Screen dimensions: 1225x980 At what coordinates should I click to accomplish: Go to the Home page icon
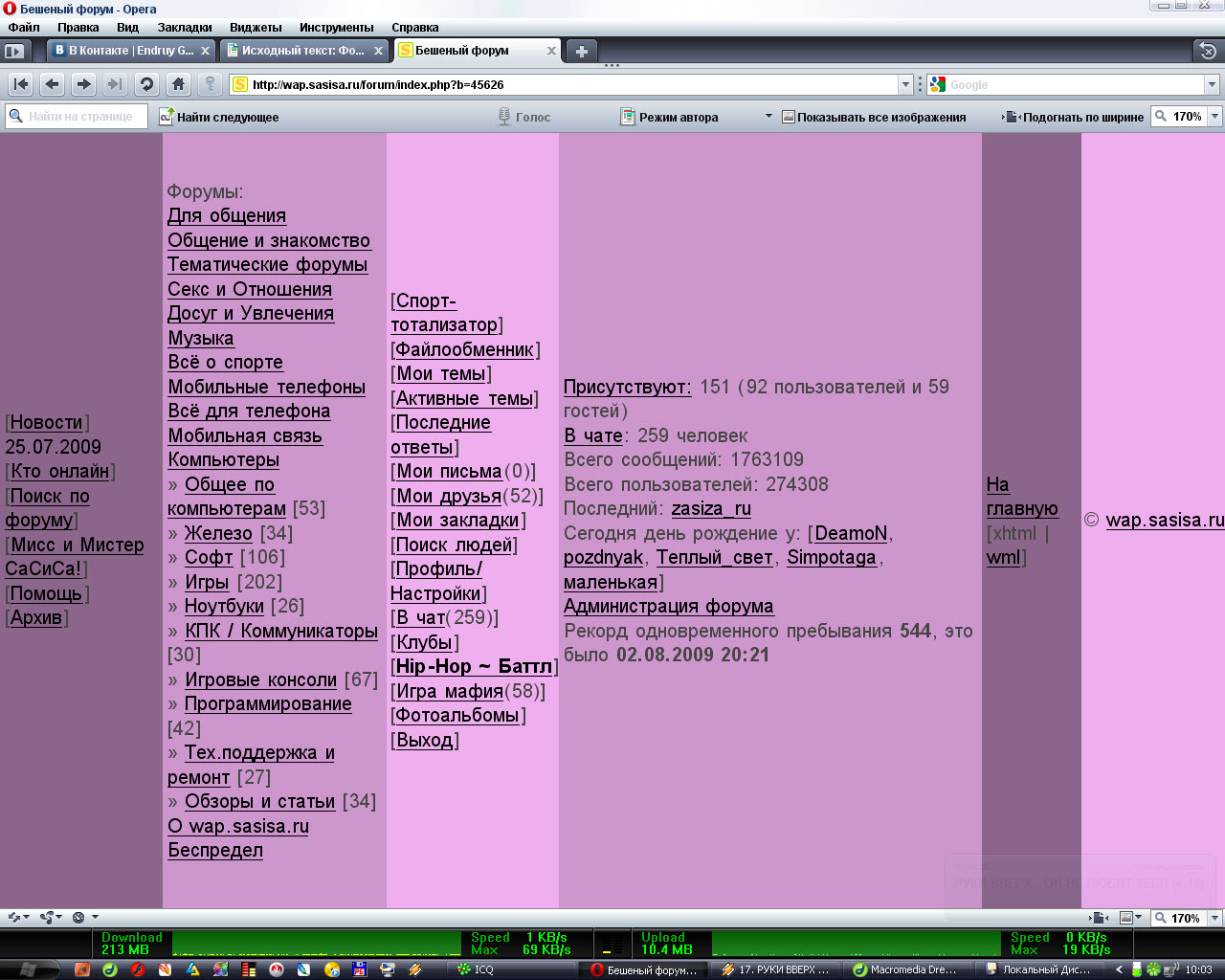(178, 84)
